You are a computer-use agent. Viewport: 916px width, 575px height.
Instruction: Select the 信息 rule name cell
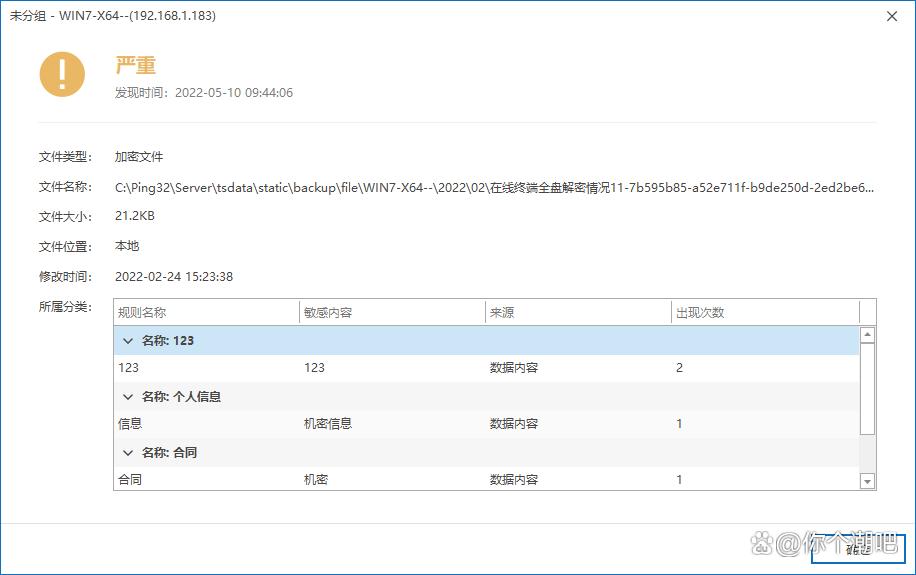pyautogui.click(x=130, y=424)
